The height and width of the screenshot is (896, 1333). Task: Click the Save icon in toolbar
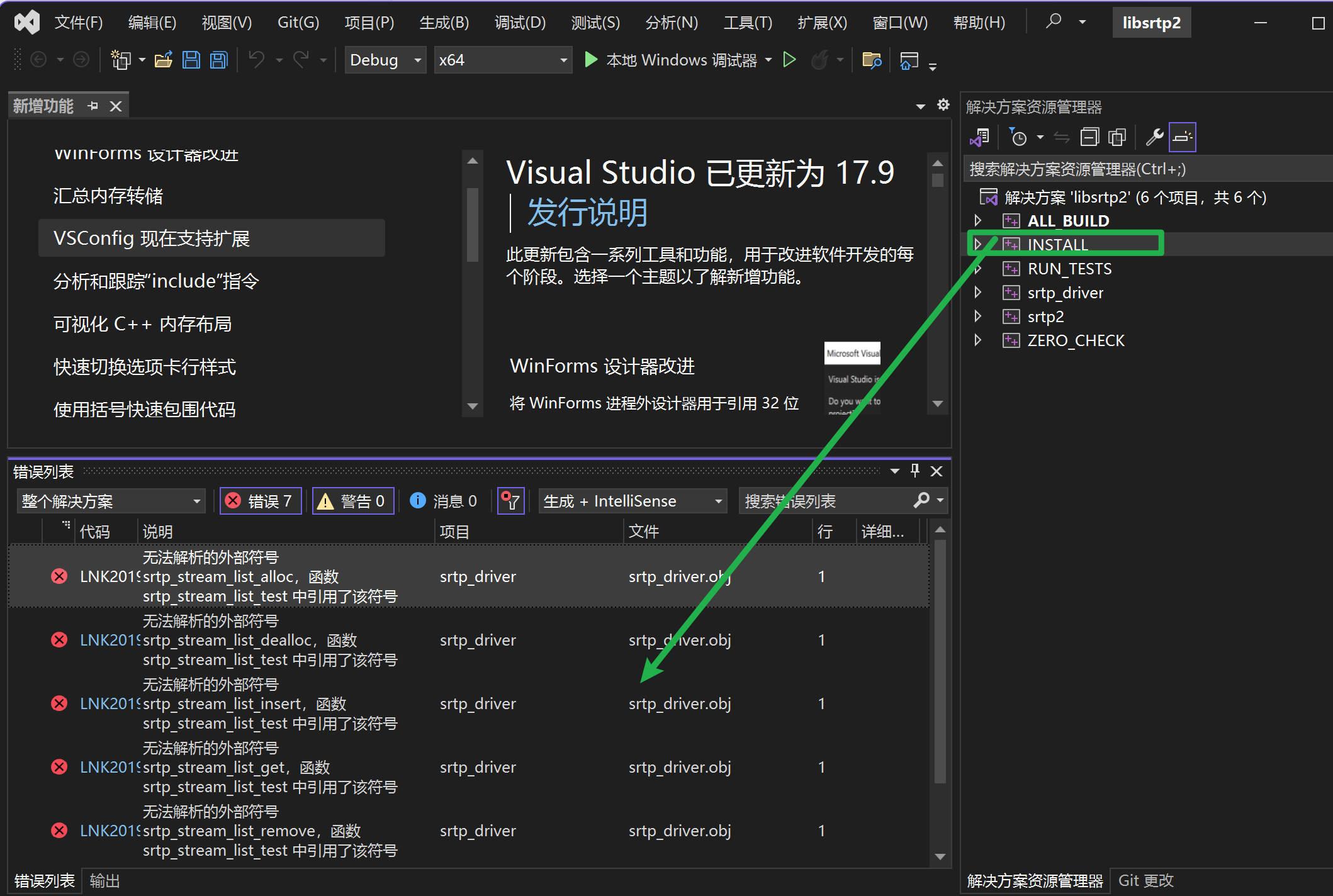(x=191, y=60)
